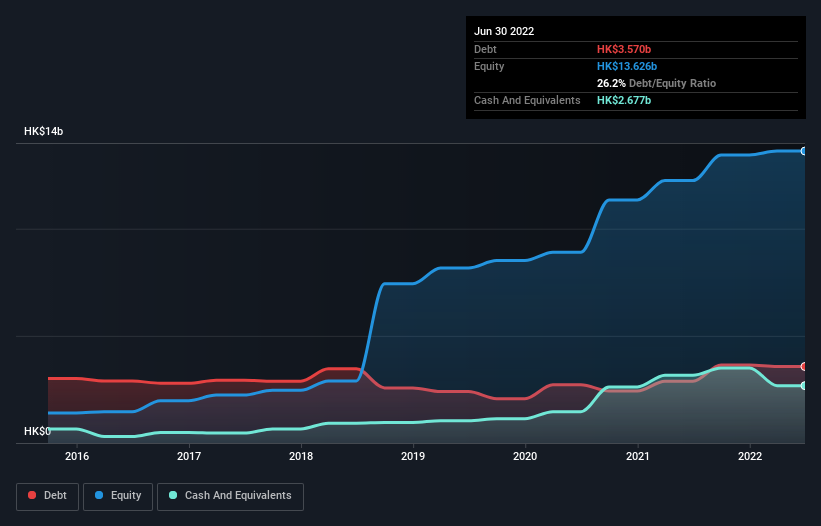
Task: Select the 2022 axis label
Action: pos(750,456)
